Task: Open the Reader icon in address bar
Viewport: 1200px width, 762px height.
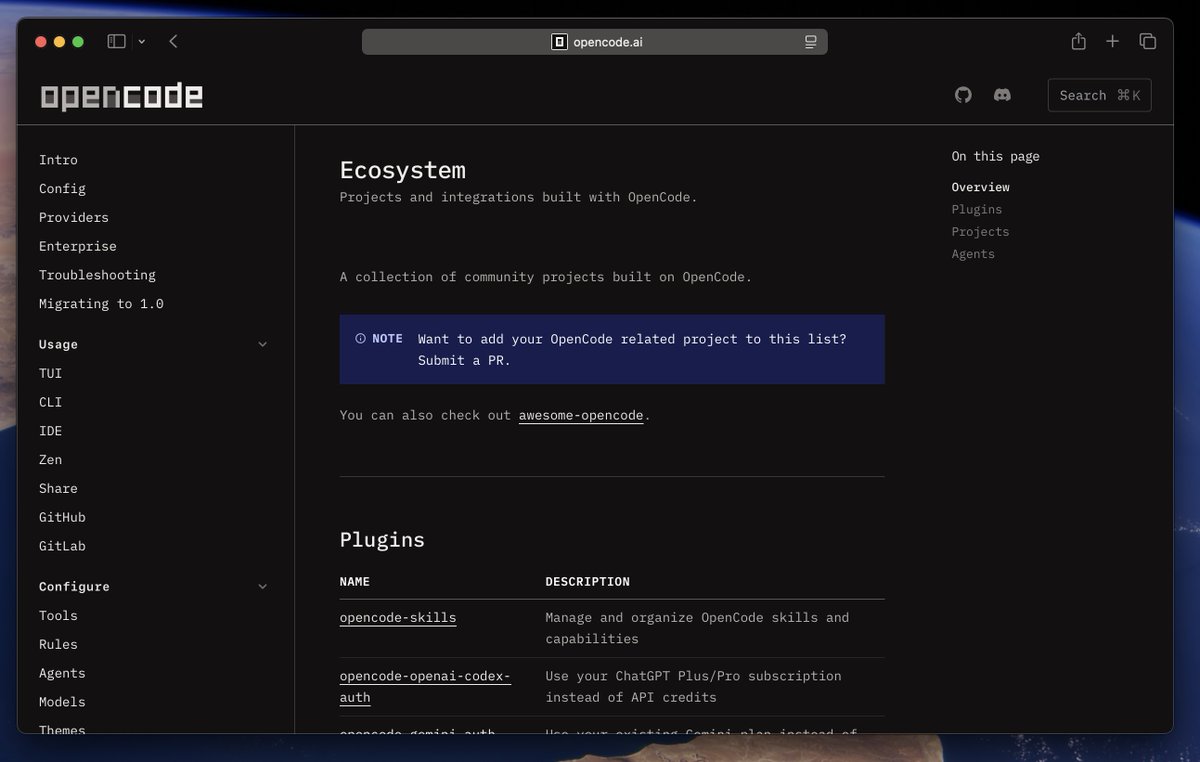Action: [x=810, y=42]
